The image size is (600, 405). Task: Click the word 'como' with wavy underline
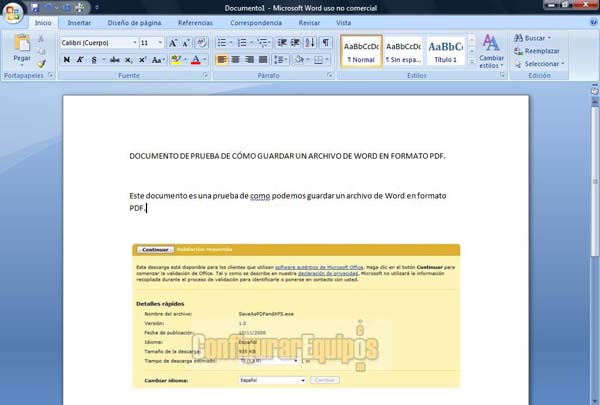pos(260,196)
